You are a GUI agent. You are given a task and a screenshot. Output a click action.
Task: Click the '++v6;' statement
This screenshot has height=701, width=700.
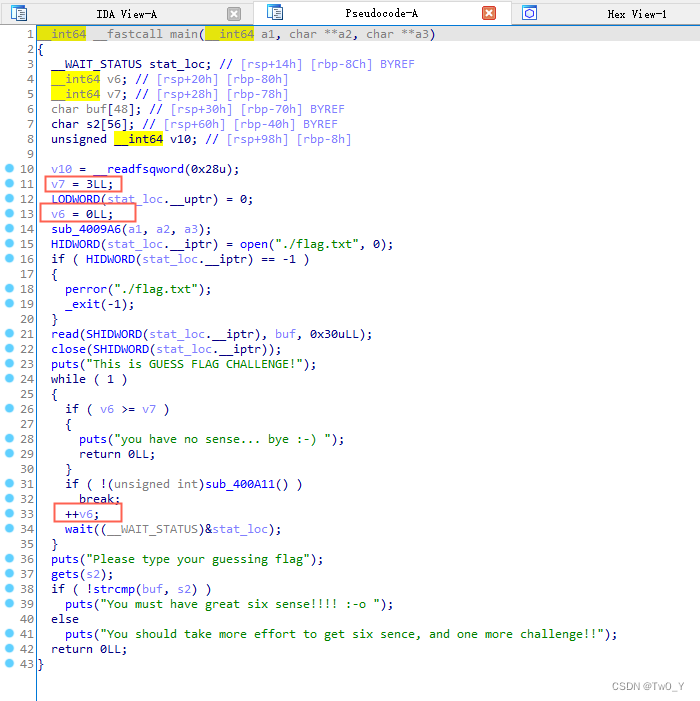[82, 514]
